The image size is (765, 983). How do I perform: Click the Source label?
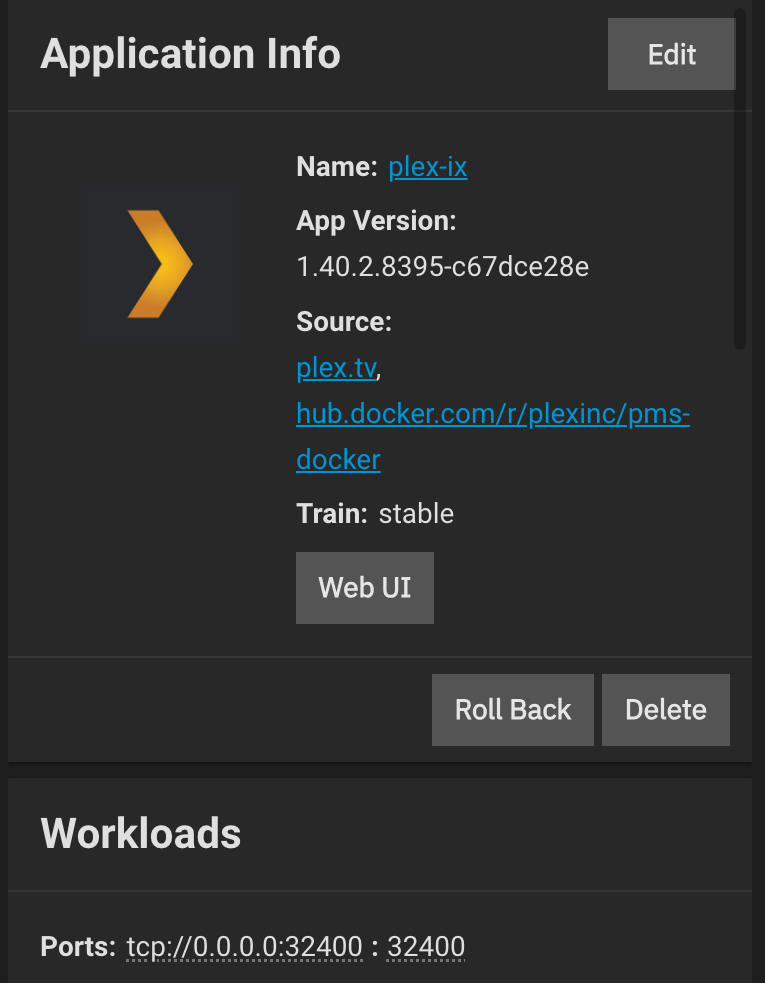(x=344, y=322)
